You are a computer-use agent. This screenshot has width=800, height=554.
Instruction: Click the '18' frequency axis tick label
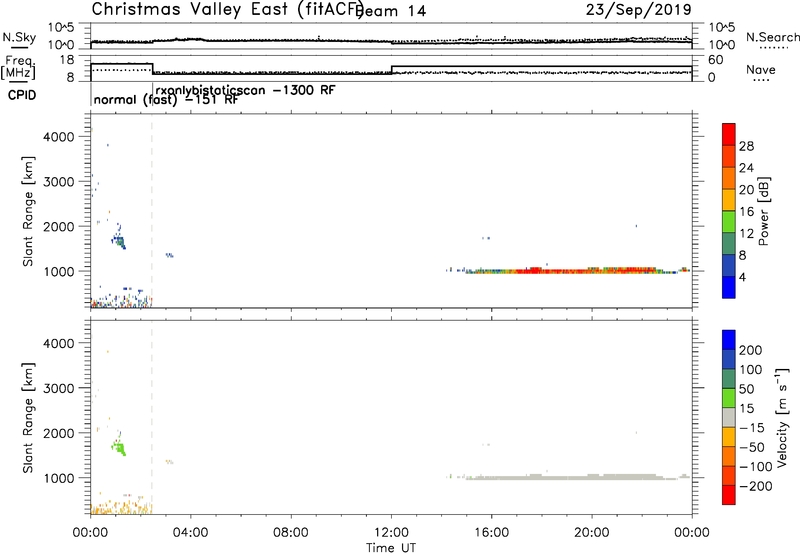66,60
